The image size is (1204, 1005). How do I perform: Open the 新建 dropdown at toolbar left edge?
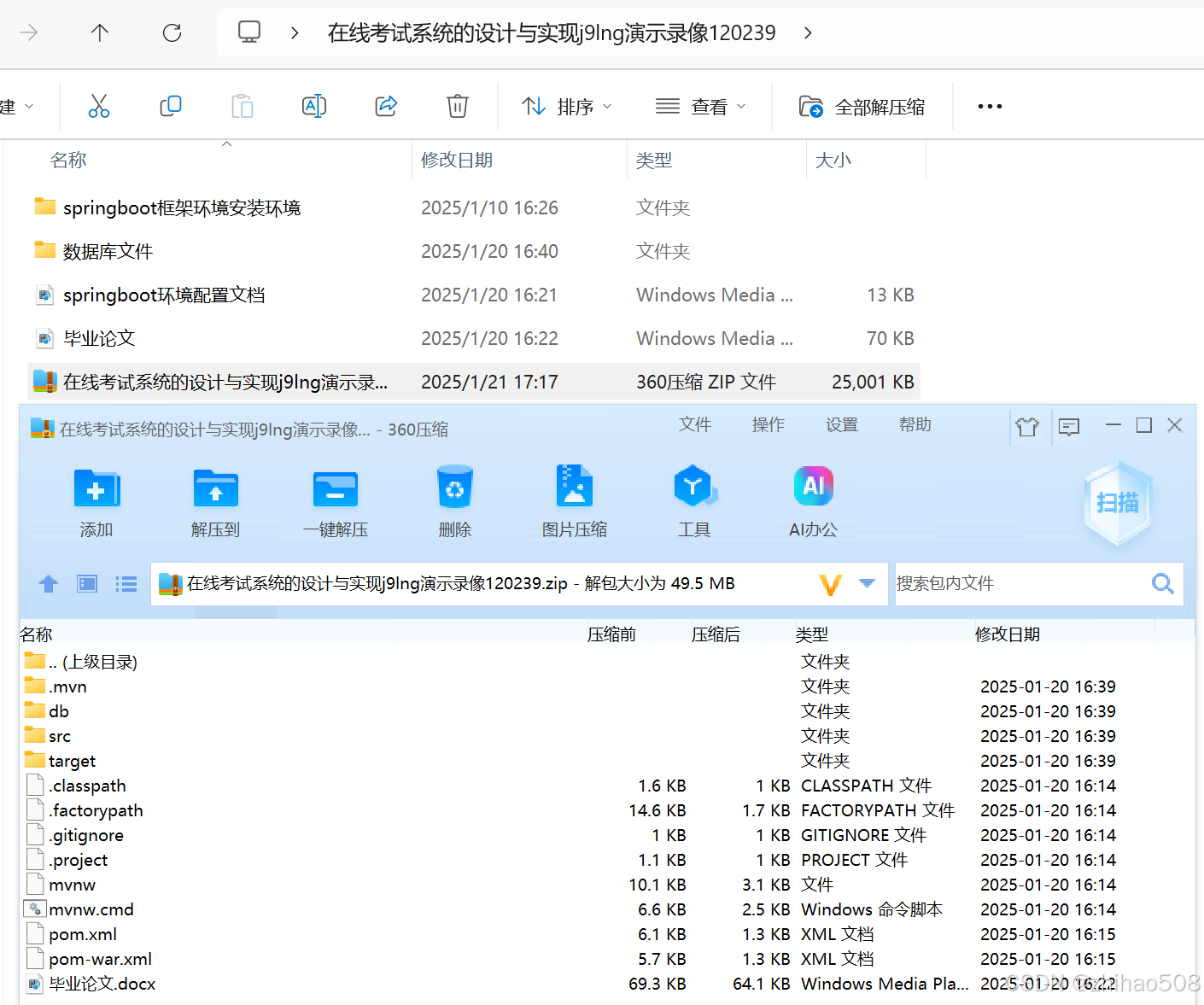(x=16, y=107)
